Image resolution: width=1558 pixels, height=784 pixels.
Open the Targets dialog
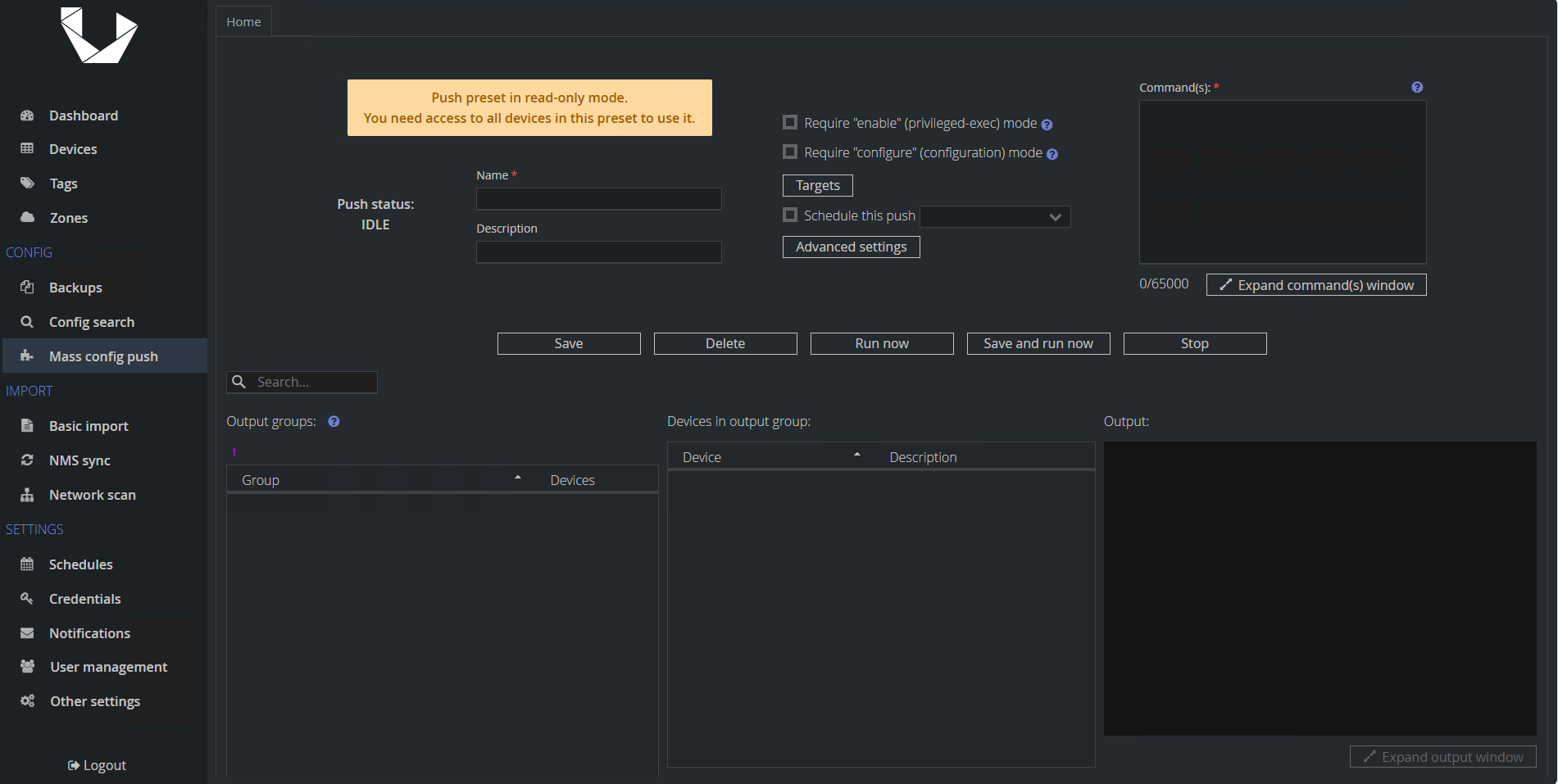818,185
